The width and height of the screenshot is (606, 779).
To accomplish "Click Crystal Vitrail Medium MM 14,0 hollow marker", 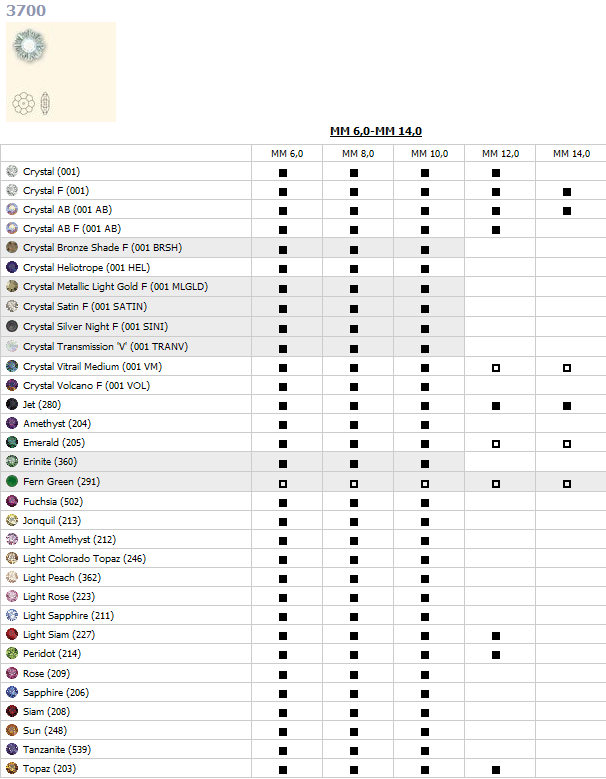I will (x=567, y=368).
